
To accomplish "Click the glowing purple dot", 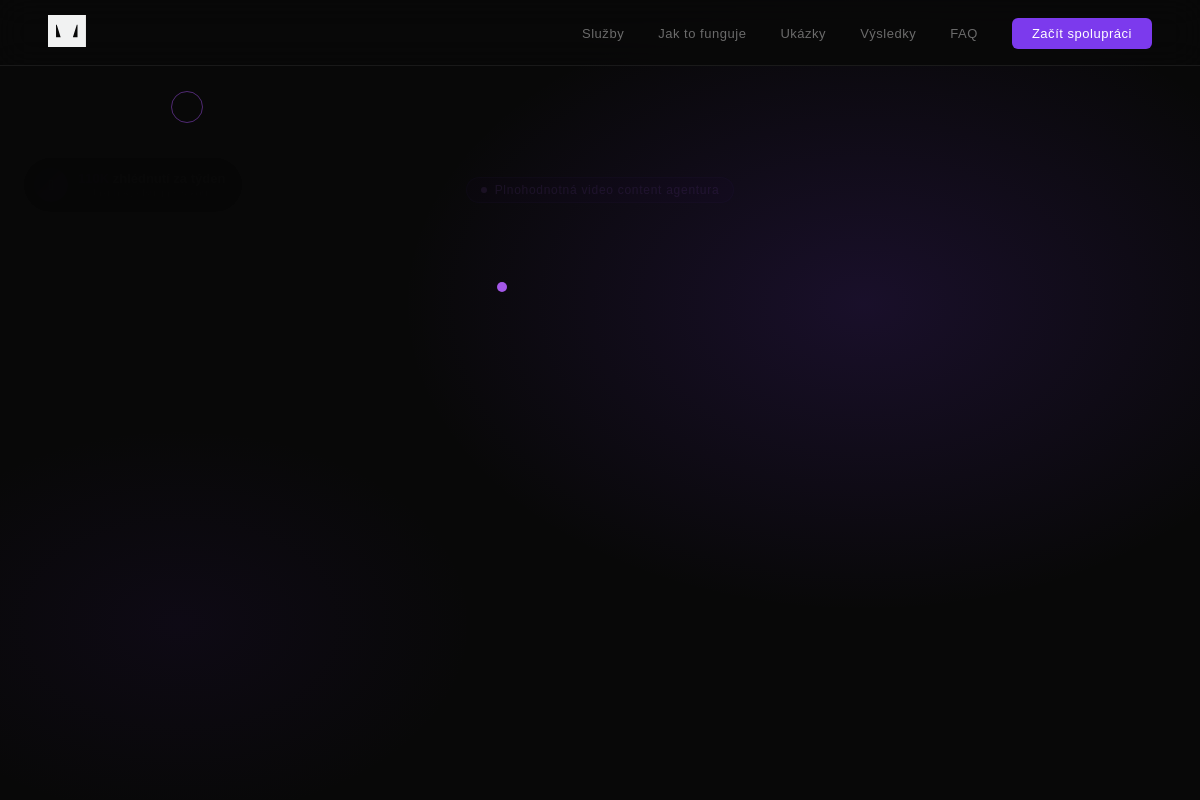I will pyautogui.click(x=502, y=287).
